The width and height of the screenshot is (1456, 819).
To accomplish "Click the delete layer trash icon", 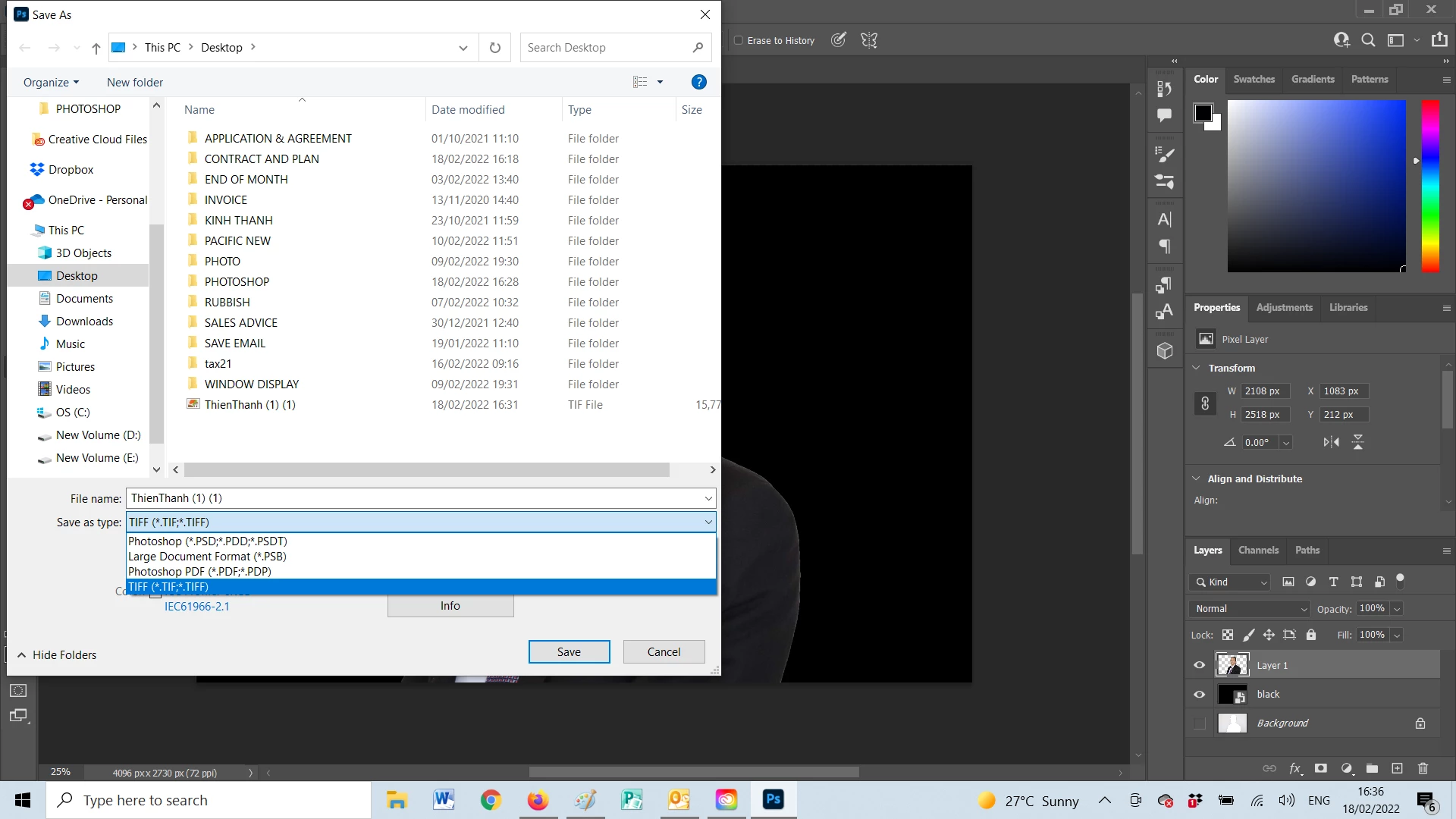I will point(1423,768).
